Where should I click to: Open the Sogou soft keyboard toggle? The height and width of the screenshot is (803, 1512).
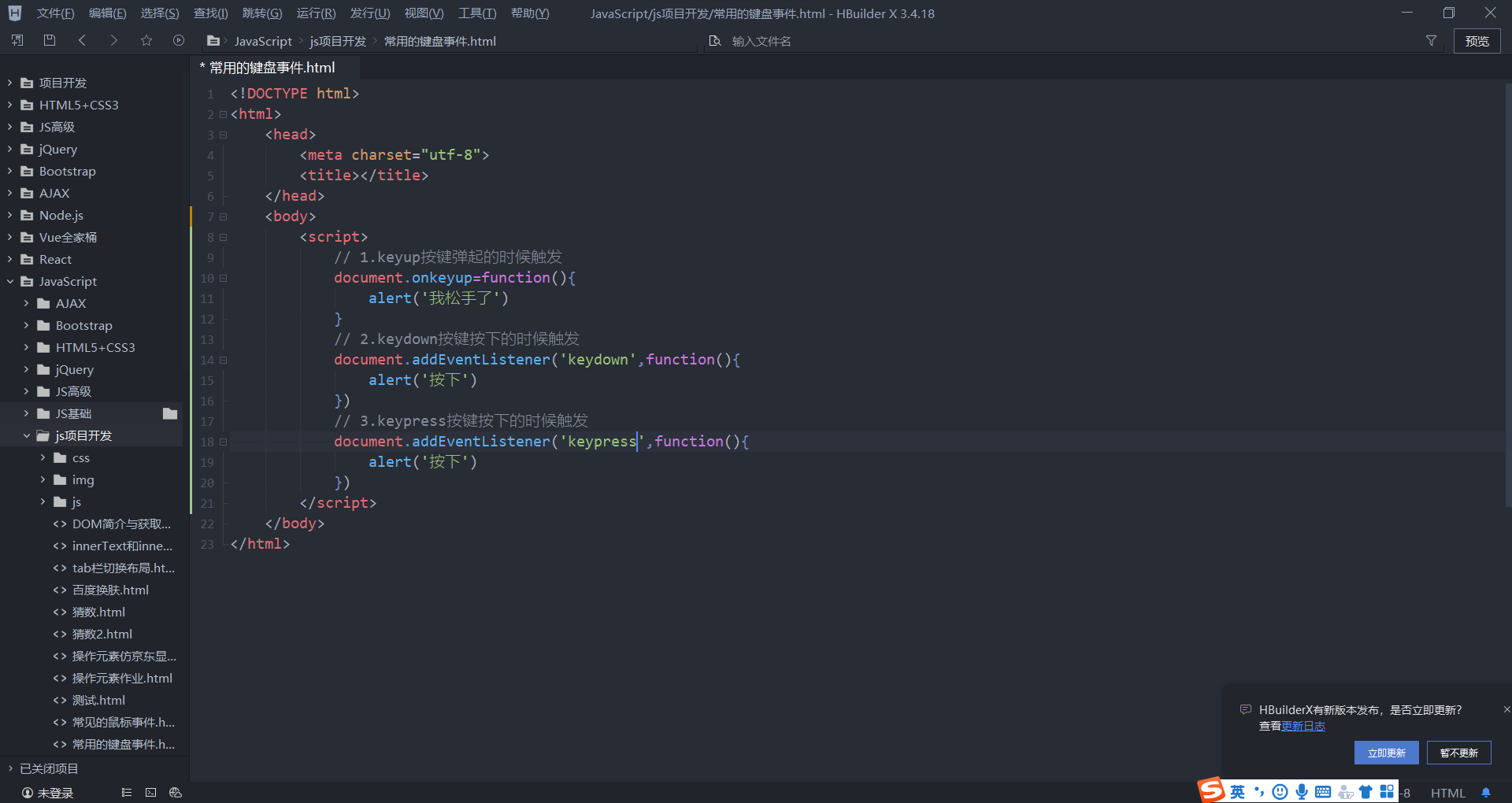pyautogui.click(x=1322, y=792)
